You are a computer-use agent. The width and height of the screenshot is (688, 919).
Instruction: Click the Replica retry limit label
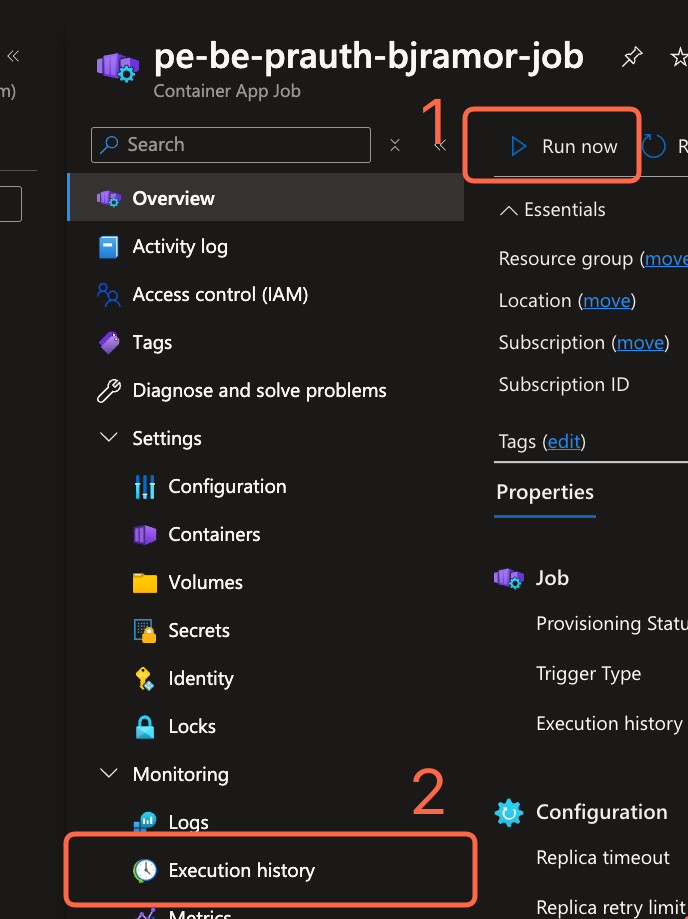pyautogui.click(x=612, y=907)
